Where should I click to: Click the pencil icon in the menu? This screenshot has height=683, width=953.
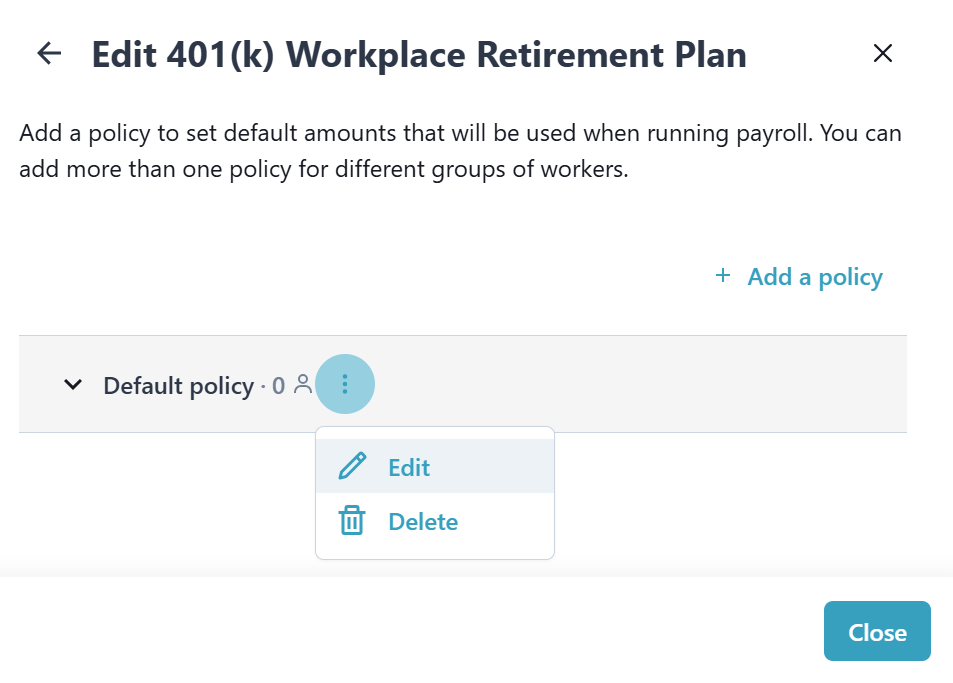(352, 467)
